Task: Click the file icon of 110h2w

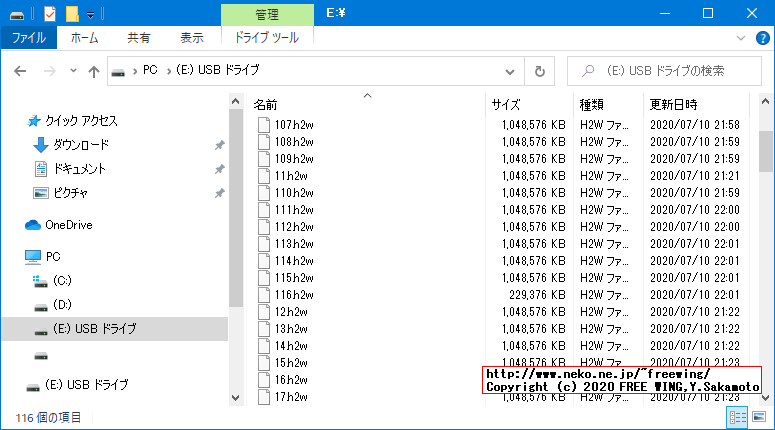Action: tap(264, 193)
